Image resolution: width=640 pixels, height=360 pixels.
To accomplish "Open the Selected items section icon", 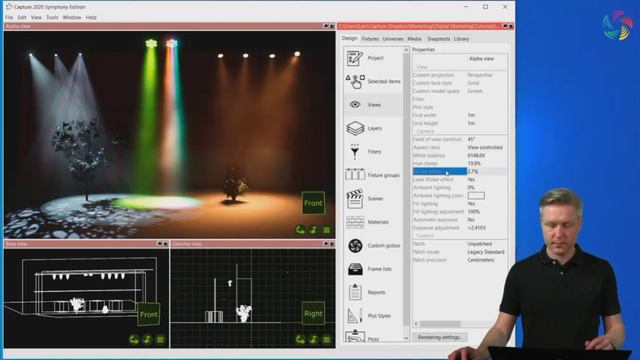I will tap(355, 81).
